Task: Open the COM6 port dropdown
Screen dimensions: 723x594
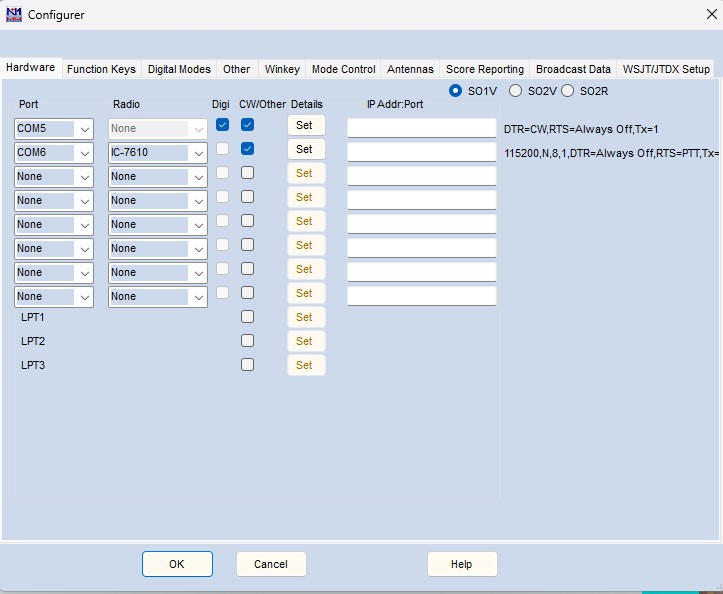Action: coord(84,152)
